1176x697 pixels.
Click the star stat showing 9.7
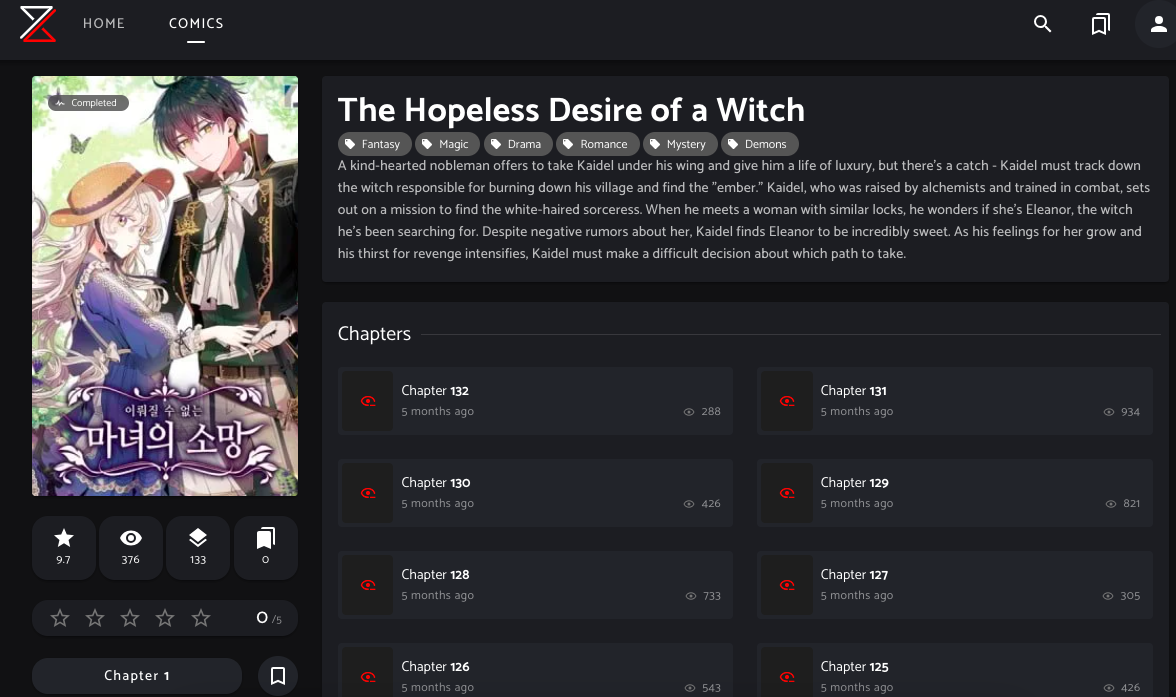coord(63,547)
